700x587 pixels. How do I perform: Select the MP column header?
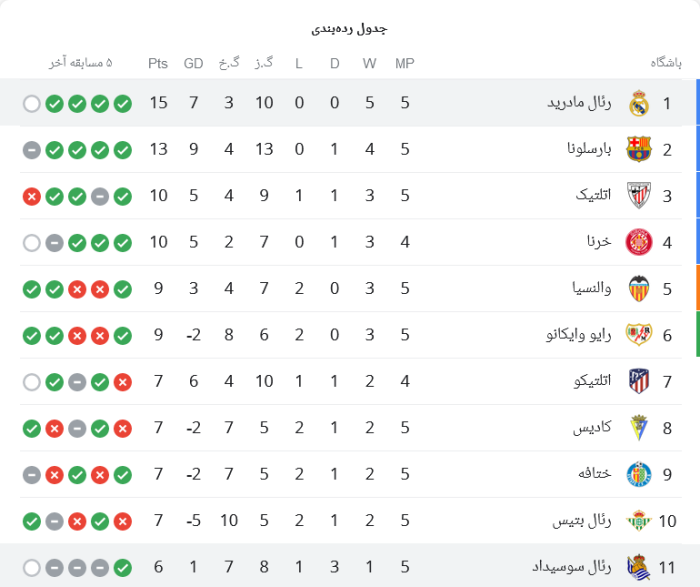pos(404,63)
